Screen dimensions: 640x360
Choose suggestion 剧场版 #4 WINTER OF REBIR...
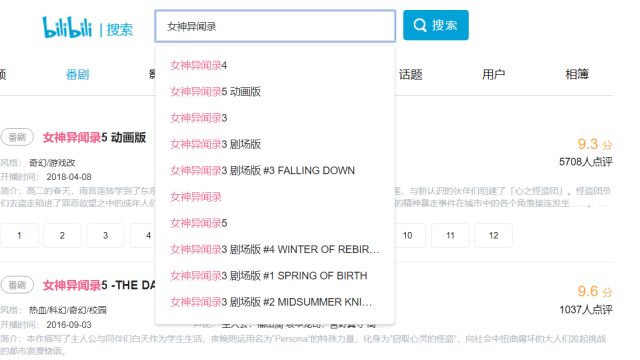coord(275,249)
